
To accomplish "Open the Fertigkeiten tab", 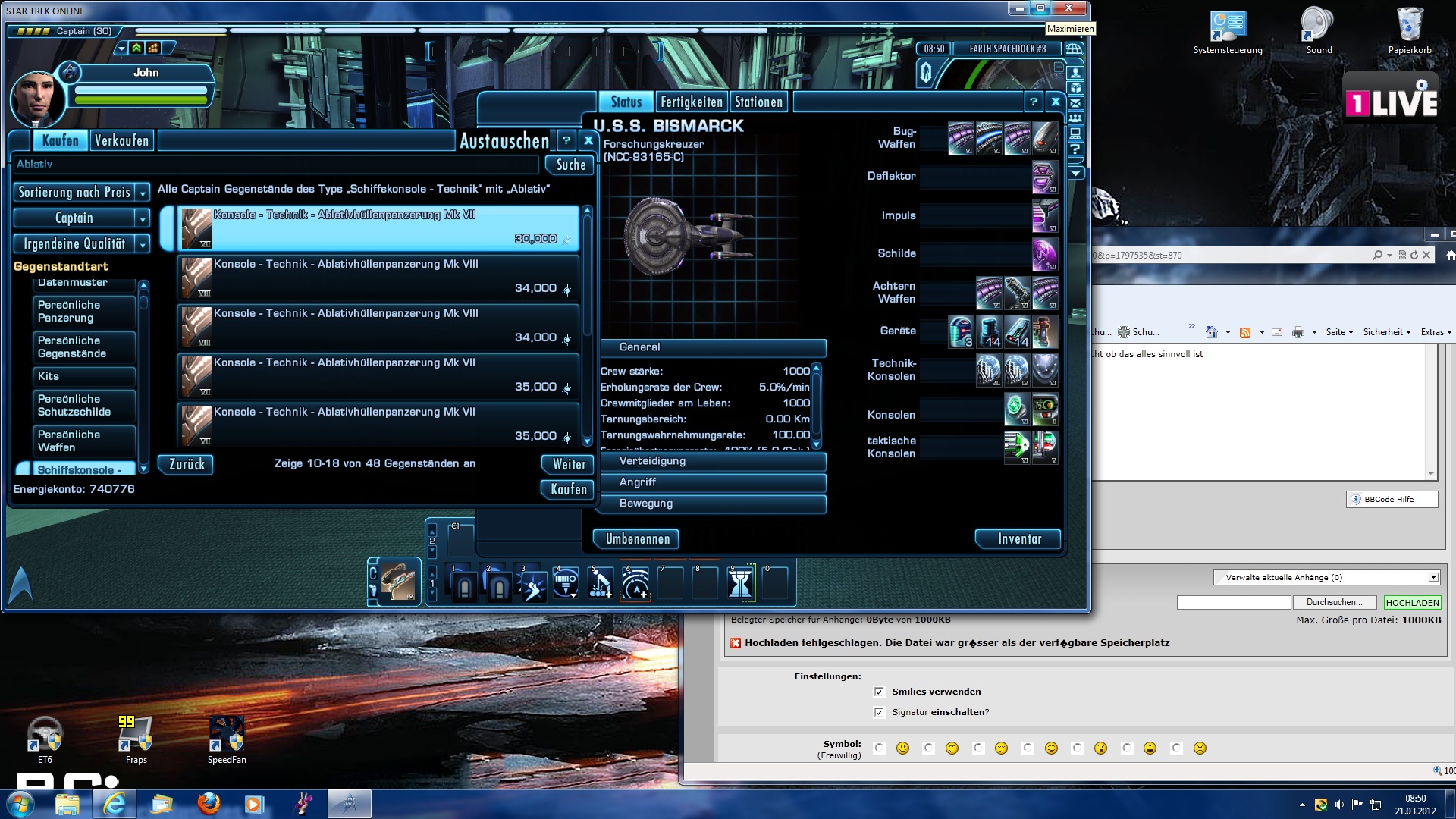I will tap(692, 102).
